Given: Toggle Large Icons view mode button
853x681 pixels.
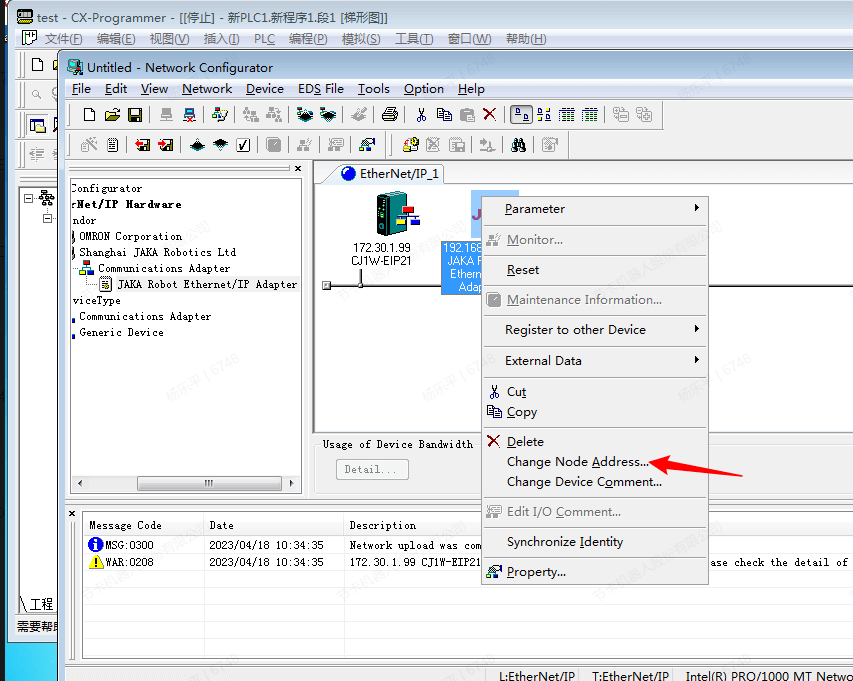Looking at the screenshot, I should click(521, 115).
